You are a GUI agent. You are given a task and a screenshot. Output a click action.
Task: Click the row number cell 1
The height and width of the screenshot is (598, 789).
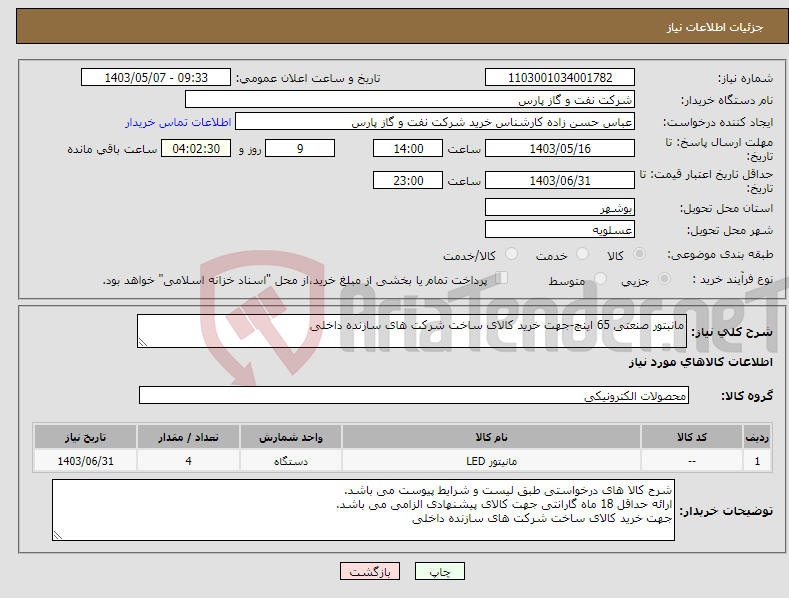(757, 461)
